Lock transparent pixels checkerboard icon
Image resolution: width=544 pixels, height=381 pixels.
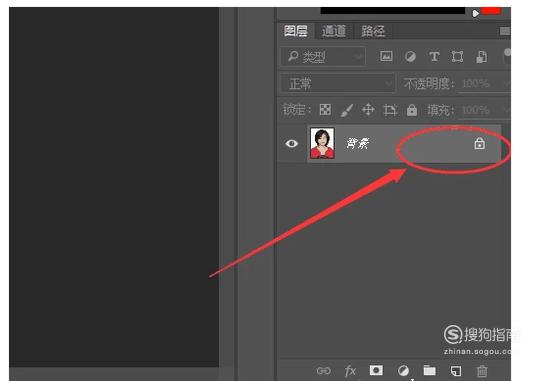coord(325,110)
